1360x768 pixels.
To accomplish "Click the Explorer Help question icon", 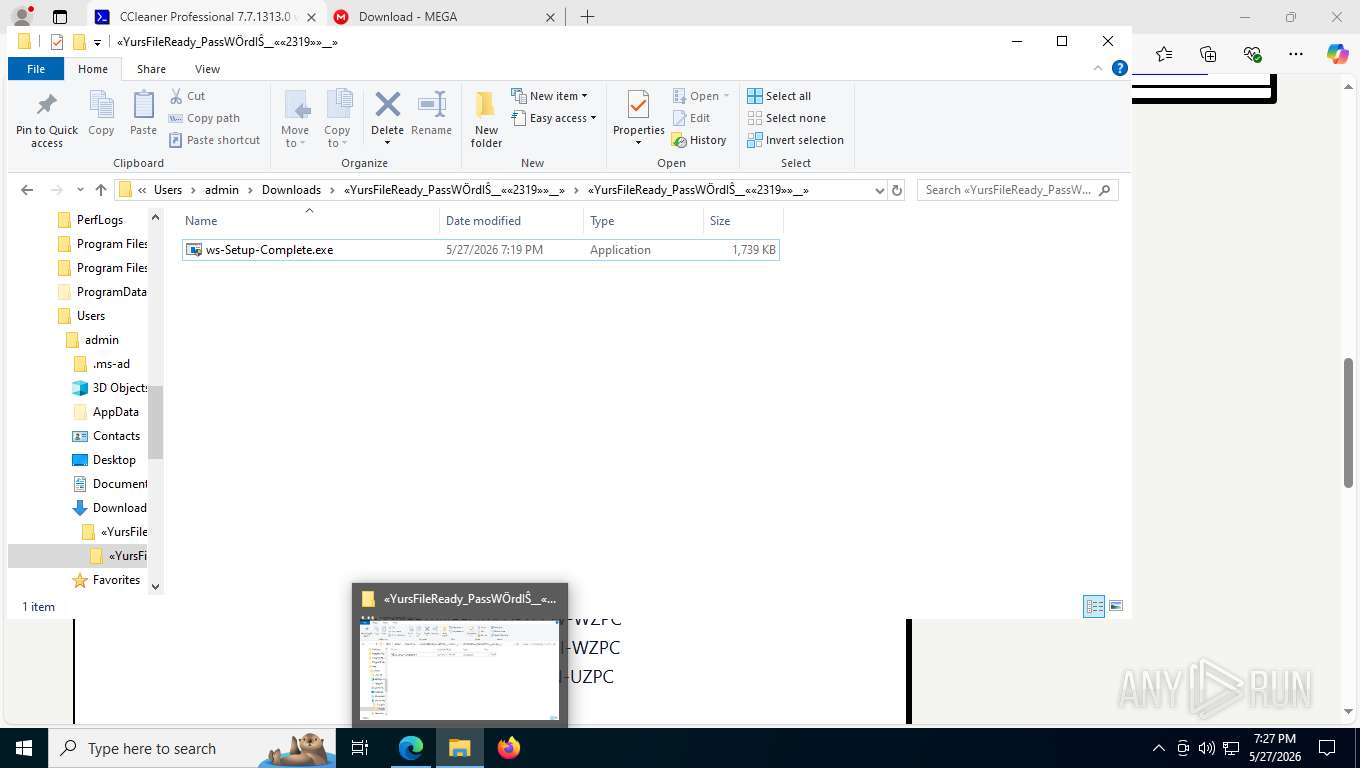I will point(1120,68).
